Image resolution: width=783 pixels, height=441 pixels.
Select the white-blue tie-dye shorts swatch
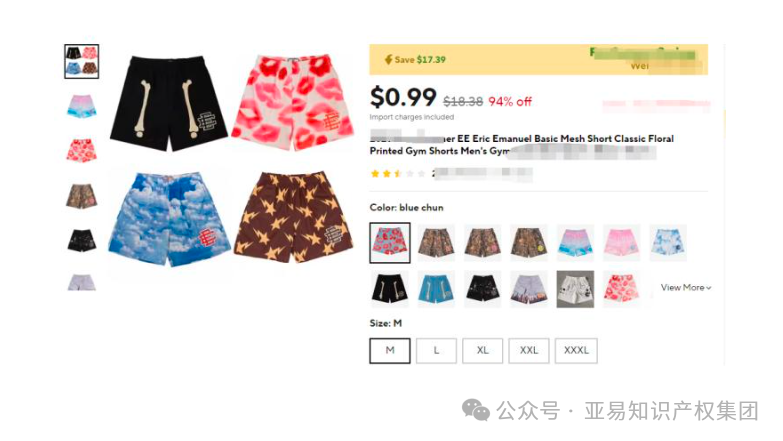(x=668, y=243)
